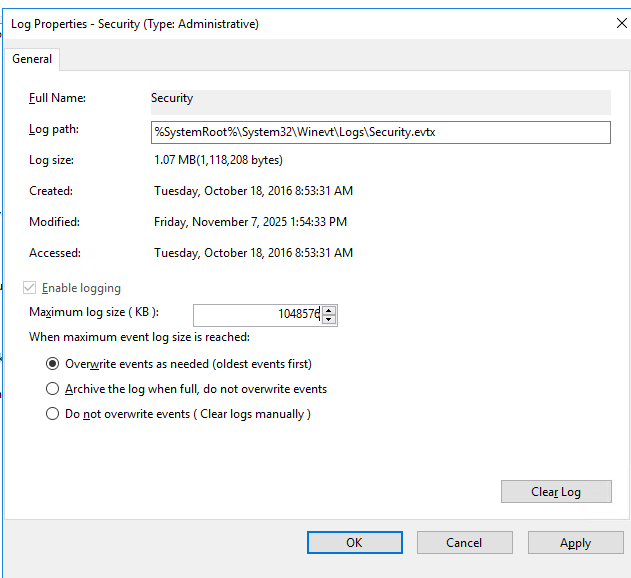Select Do not overwrite events option
Image resolution: width=631 pixels, height=578 pixels.
pyautogui.click(x=53, y=414)
